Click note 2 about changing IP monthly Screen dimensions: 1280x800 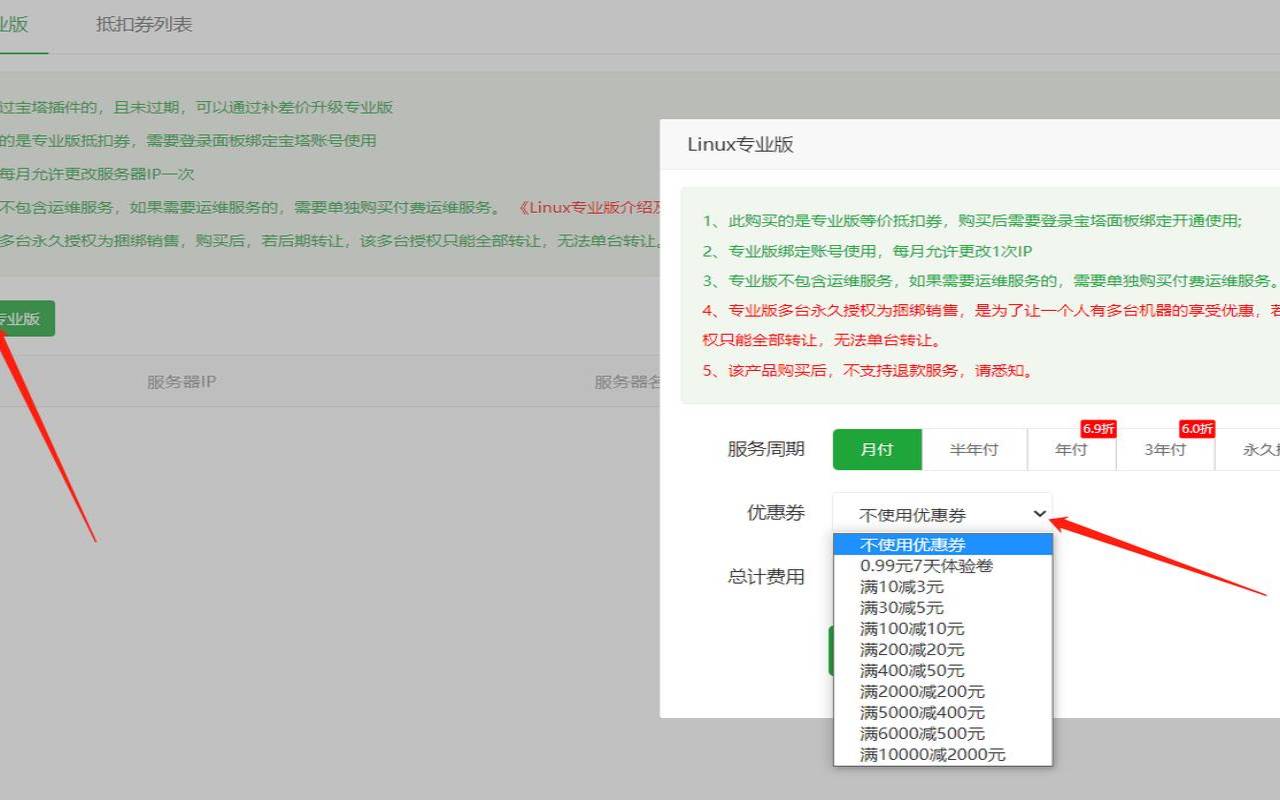point(867,251)
